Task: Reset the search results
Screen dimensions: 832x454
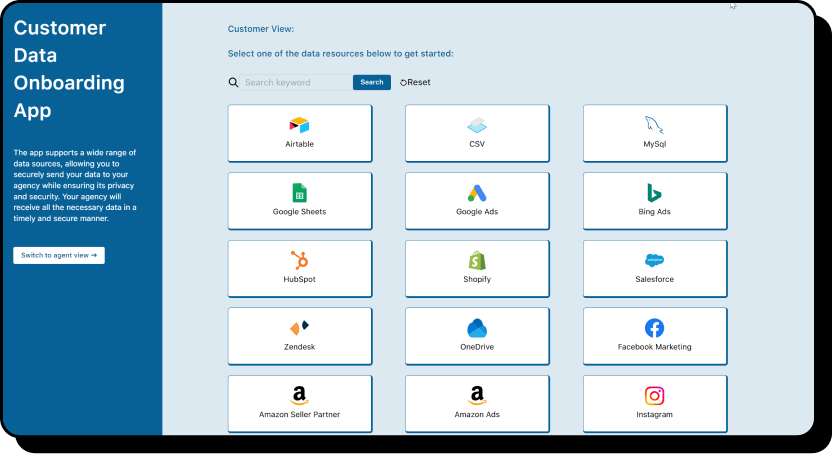Action: 415,82
